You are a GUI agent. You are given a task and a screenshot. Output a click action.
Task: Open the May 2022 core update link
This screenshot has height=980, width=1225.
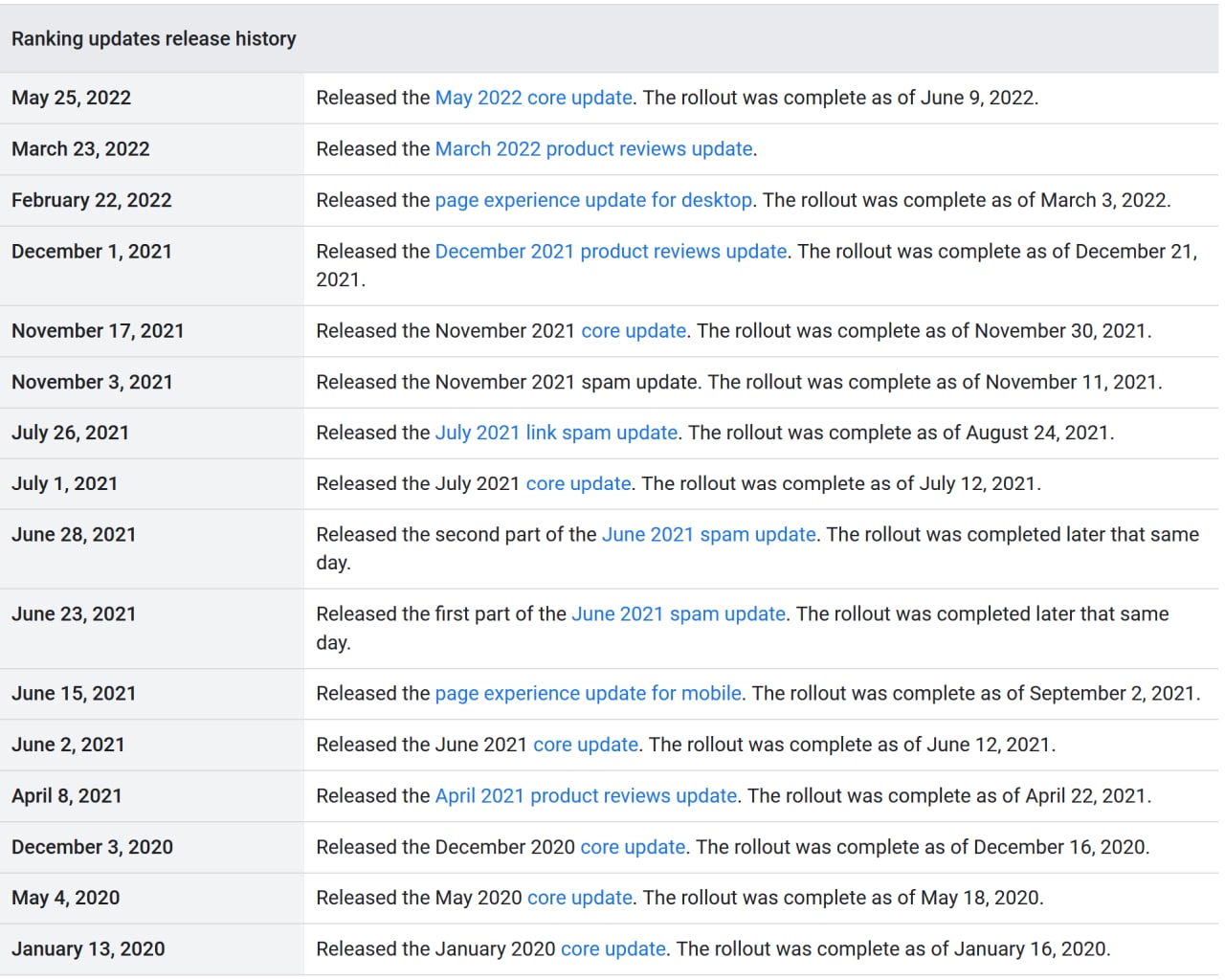point(533,98)
